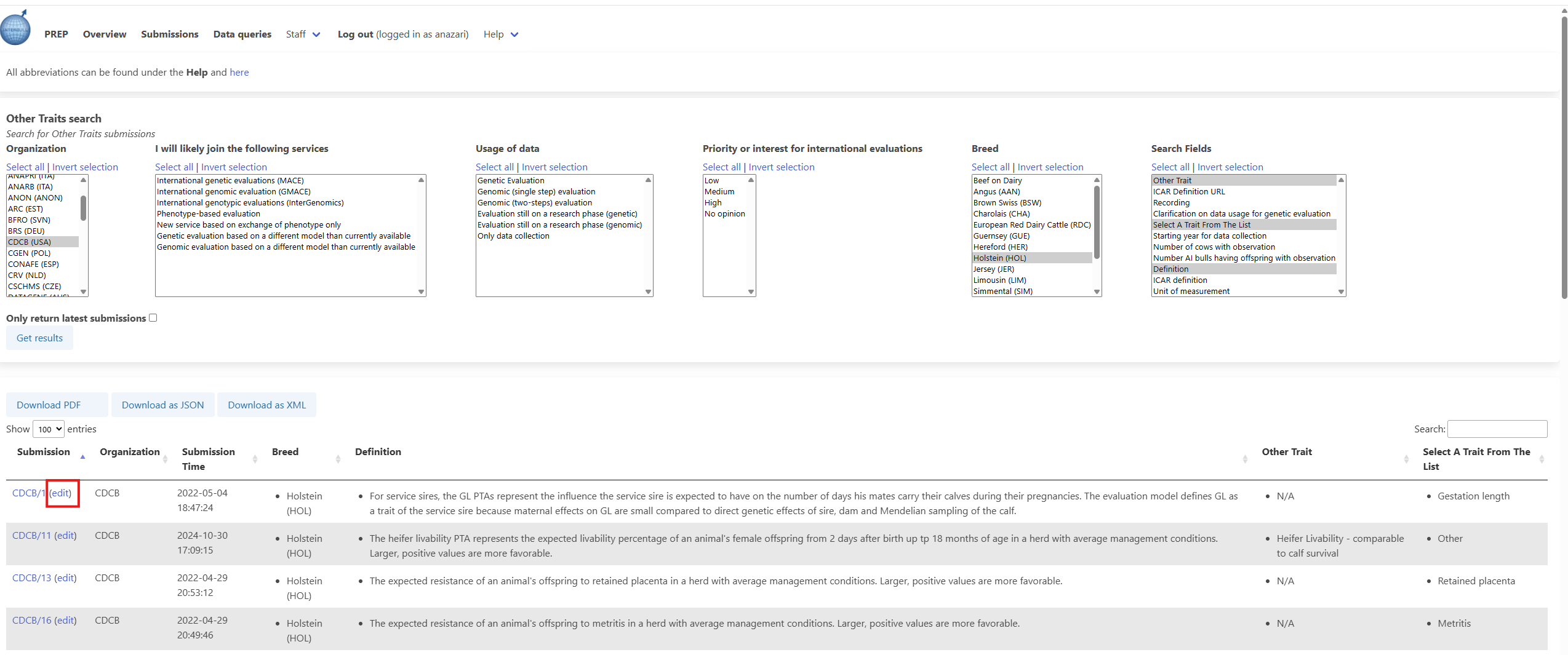Sort by the Other Trait column arrows
The width and height of the screenshot is (1568, 655).
click(x=1406, y=459)
